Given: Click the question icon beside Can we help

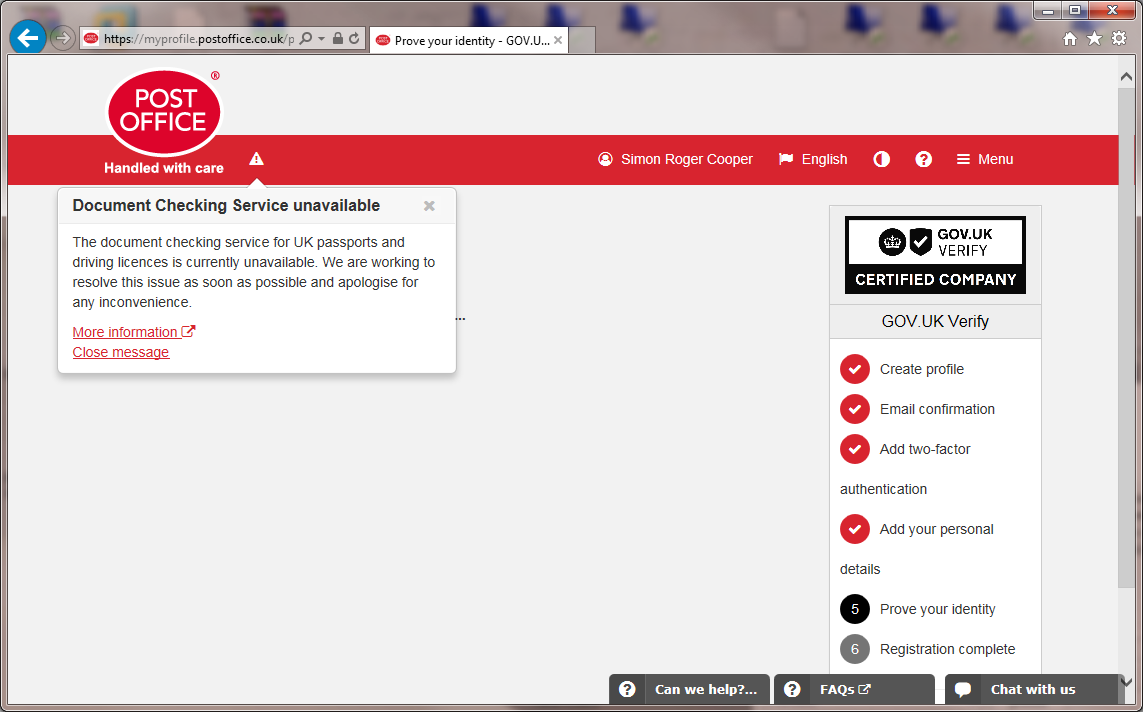Looking at the screenshot, I should point(627,689).
